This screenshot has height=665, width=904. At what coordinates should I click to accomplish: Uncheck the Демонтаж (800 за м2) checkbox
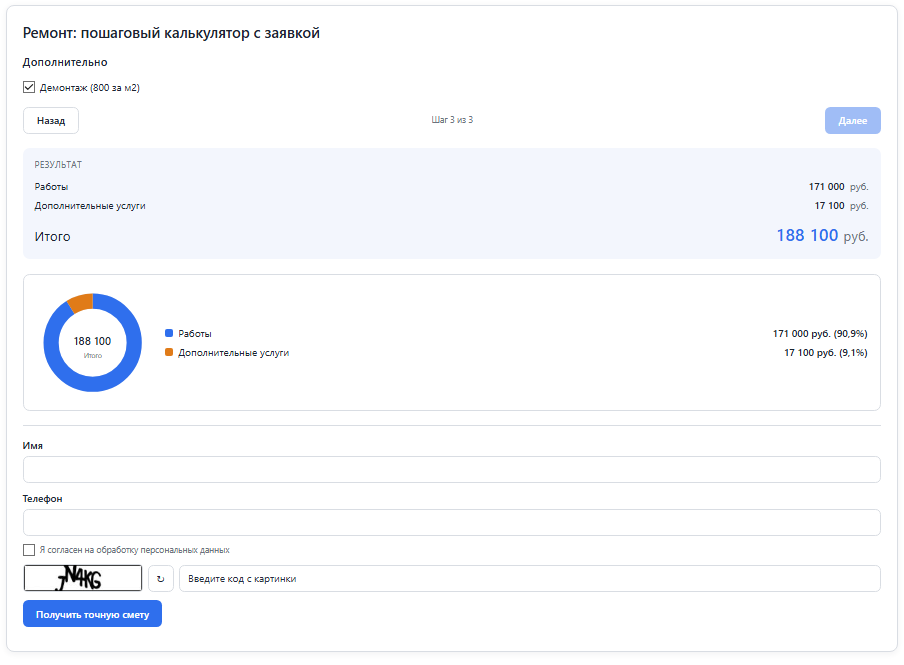pyautogui.click(x=29, y=87)
